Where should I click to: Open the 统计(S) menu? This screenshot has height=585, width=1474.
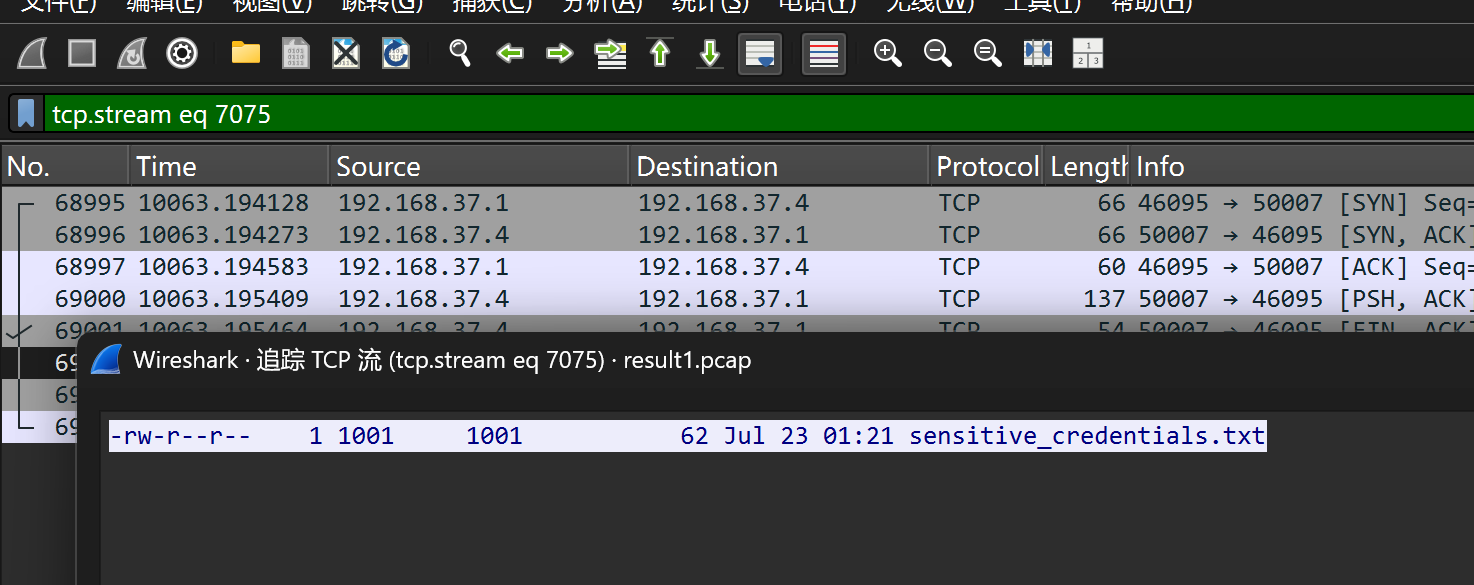[x=711, y=5]
